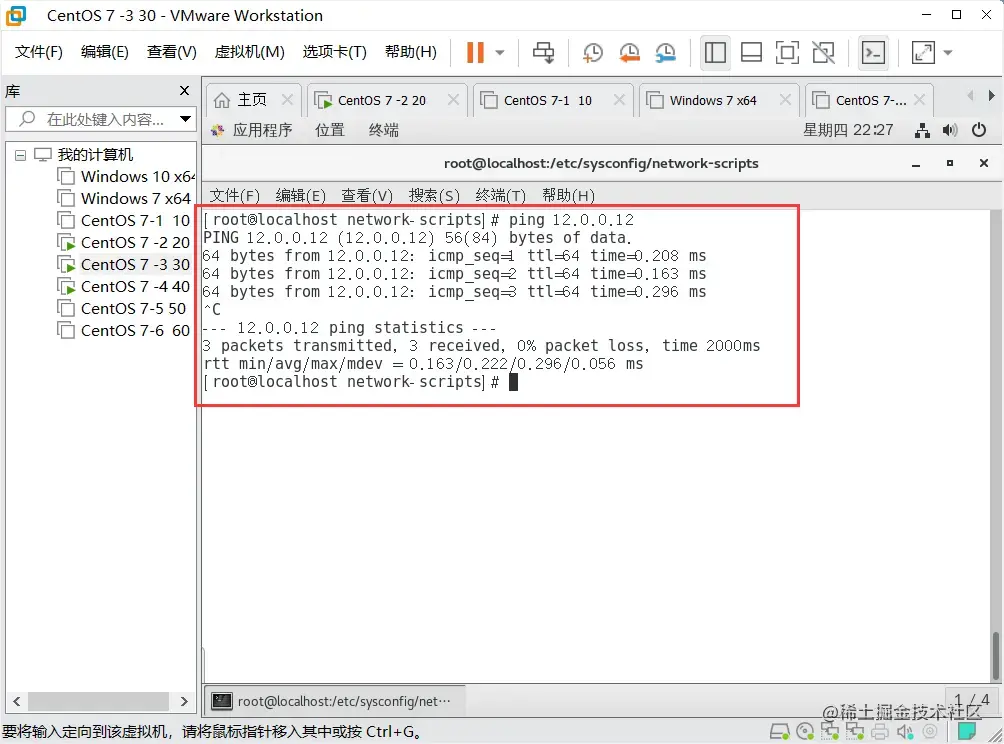Image resolution: width=1004 pixels, height=744 pixels.
Task: Open the terminal 编辑(E) menu
Action: (x=301, y=195)
